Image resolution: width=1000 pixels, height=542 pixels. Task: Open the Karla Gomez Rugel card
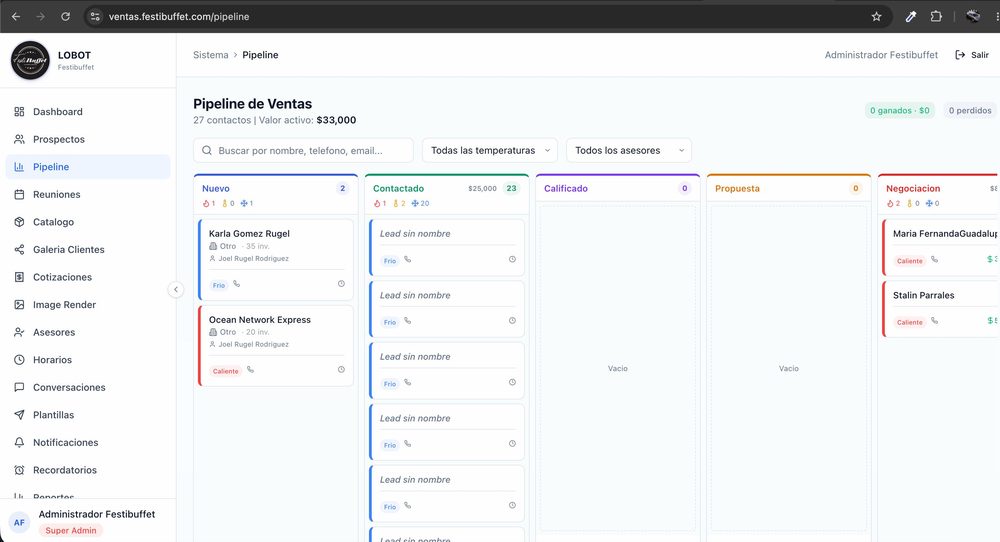(276, 260)
